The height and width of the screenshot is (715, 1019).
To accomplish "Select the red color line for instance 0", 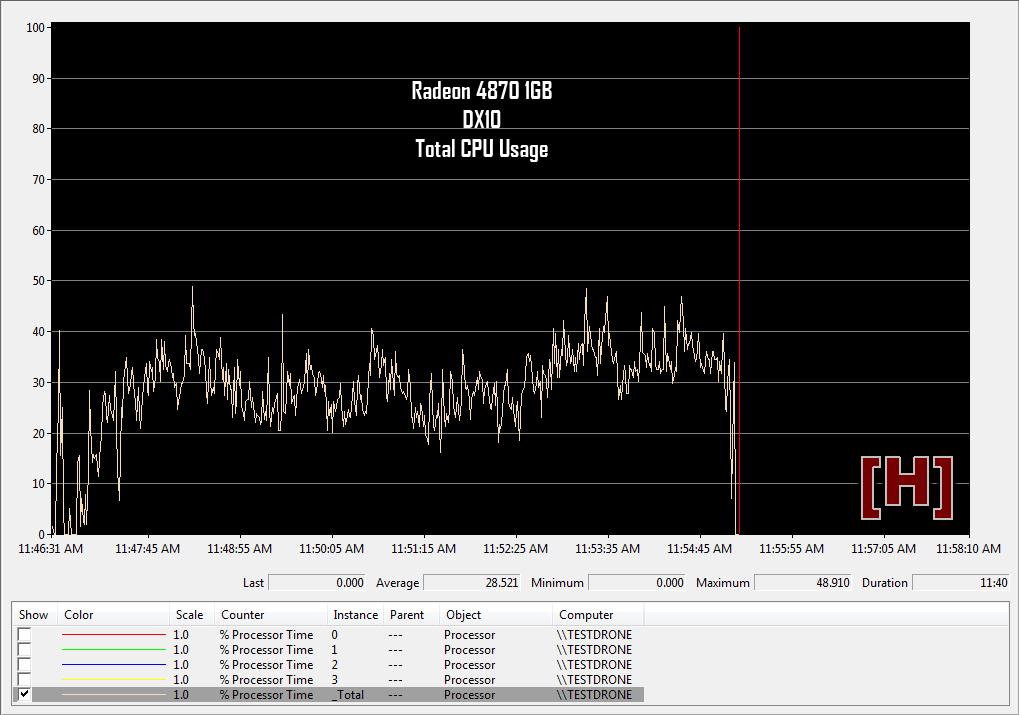I will [114, 634].
